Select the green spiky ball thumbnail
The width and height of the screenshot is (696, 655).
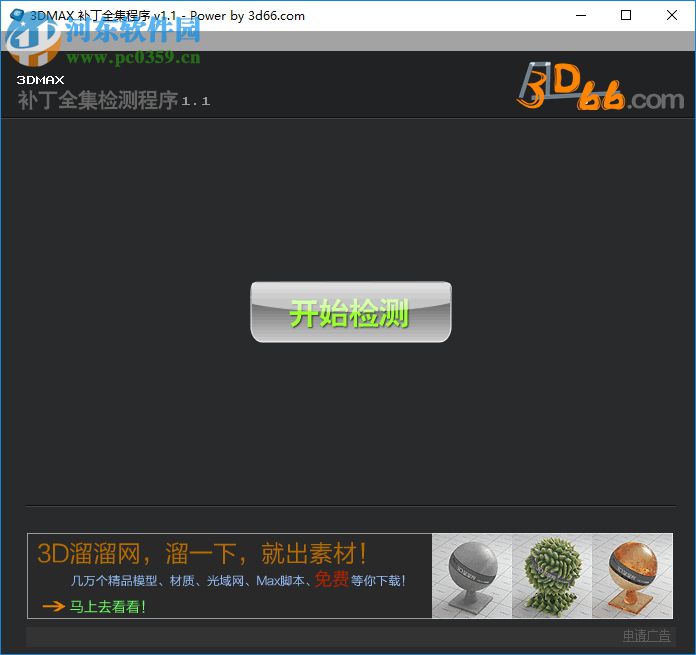point(552,576)
